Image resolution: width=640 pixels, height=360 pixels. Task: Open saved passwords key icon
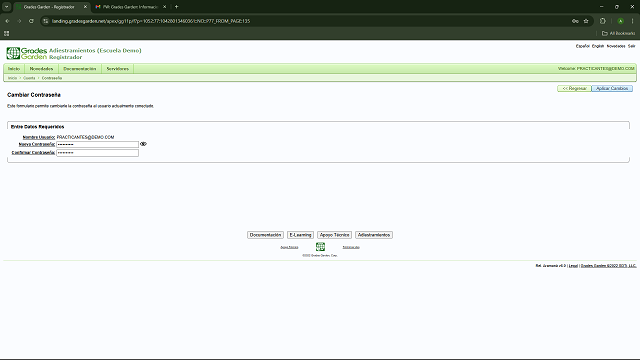pyautogui.click(x=575, y=21)
